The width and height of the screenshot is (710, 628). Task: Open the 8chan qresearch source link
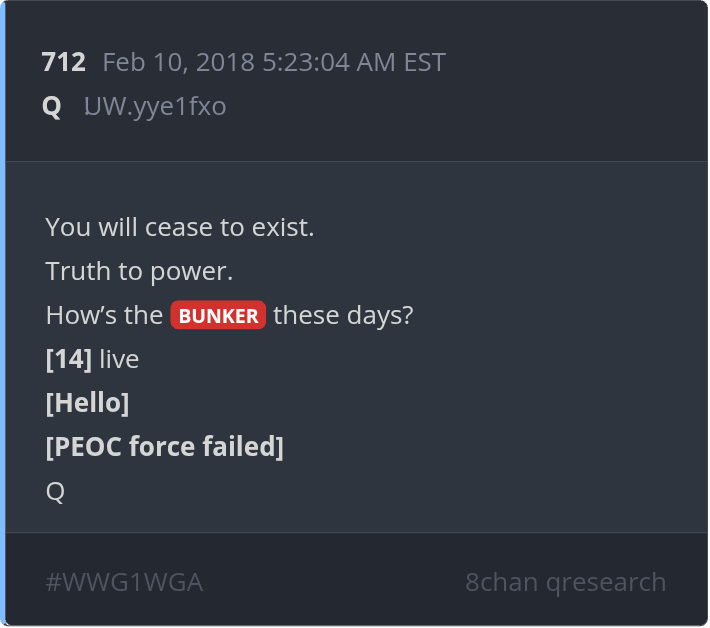(565, 582)
